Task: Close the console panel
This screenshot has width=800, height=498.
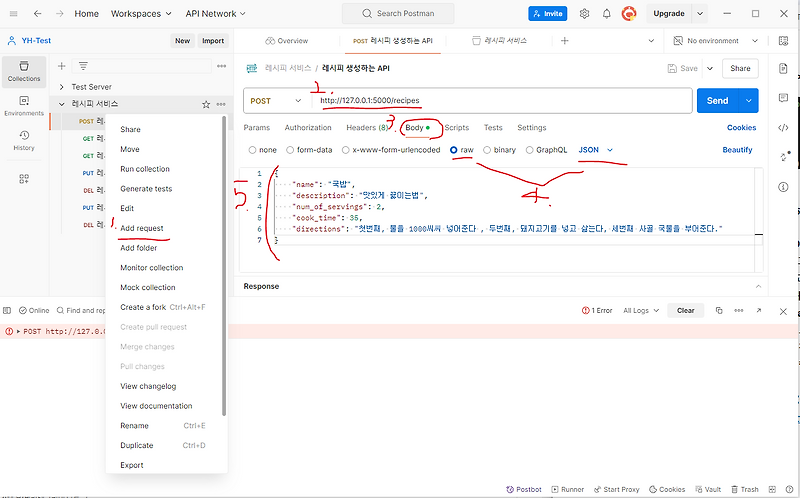Action: click(x=783, y=311)
